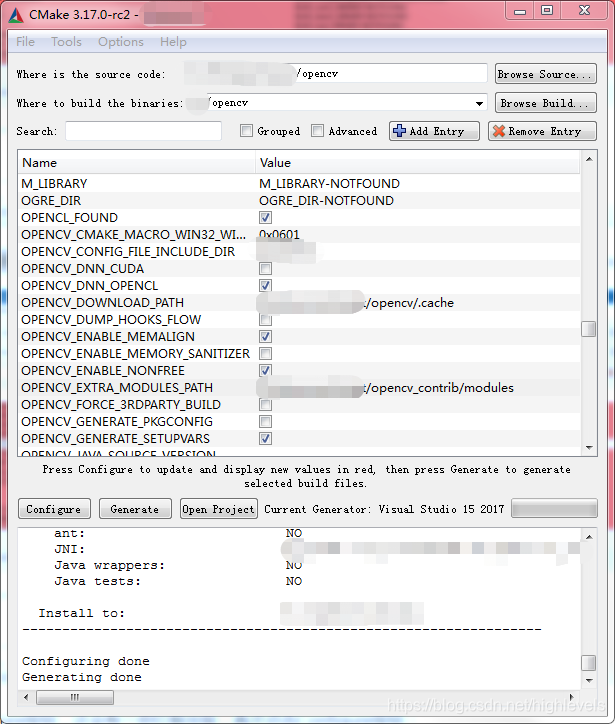
Task: Maximize the CMake window
Action: [547, 11]
